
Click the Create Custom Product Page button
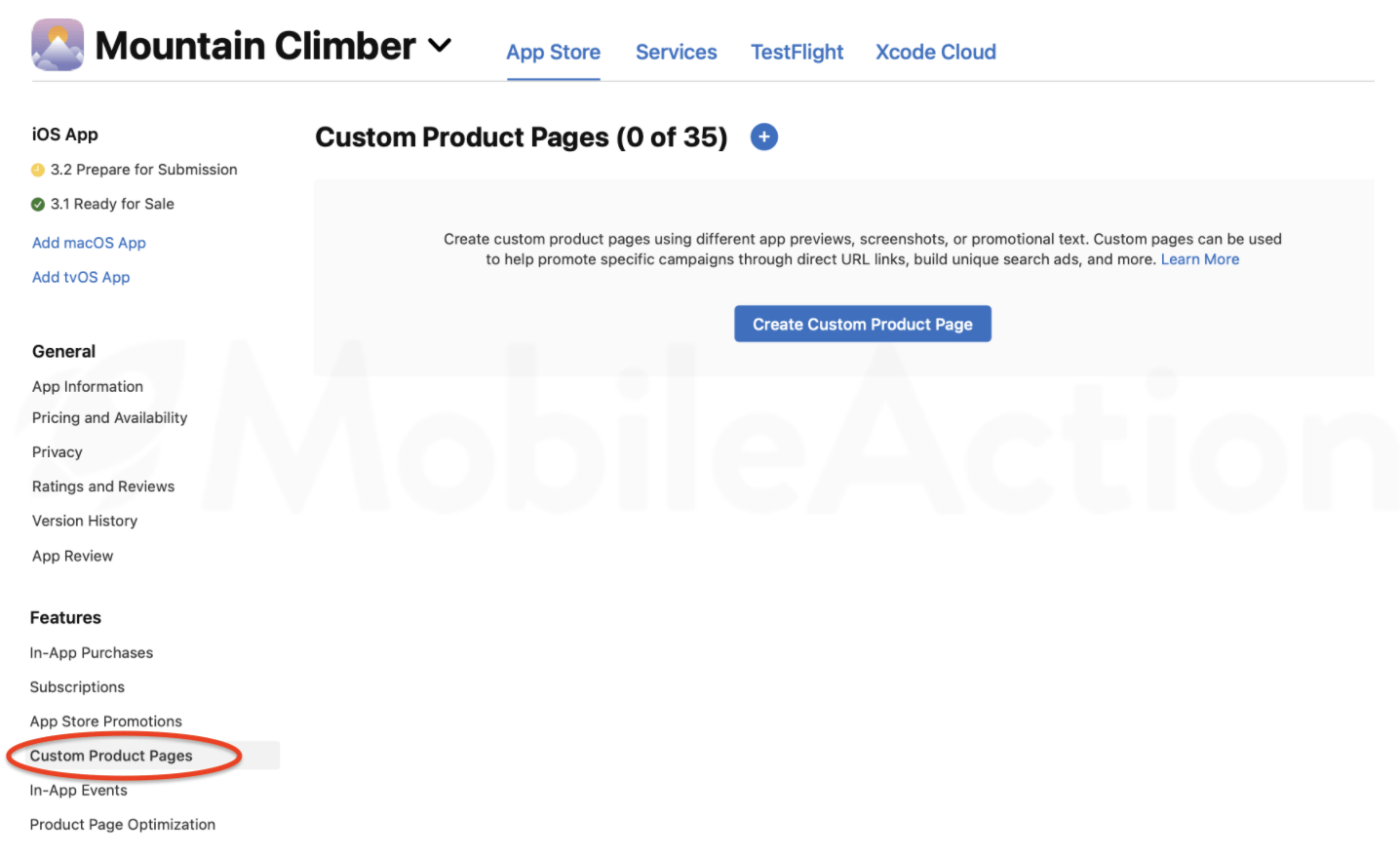click(863, 324)
